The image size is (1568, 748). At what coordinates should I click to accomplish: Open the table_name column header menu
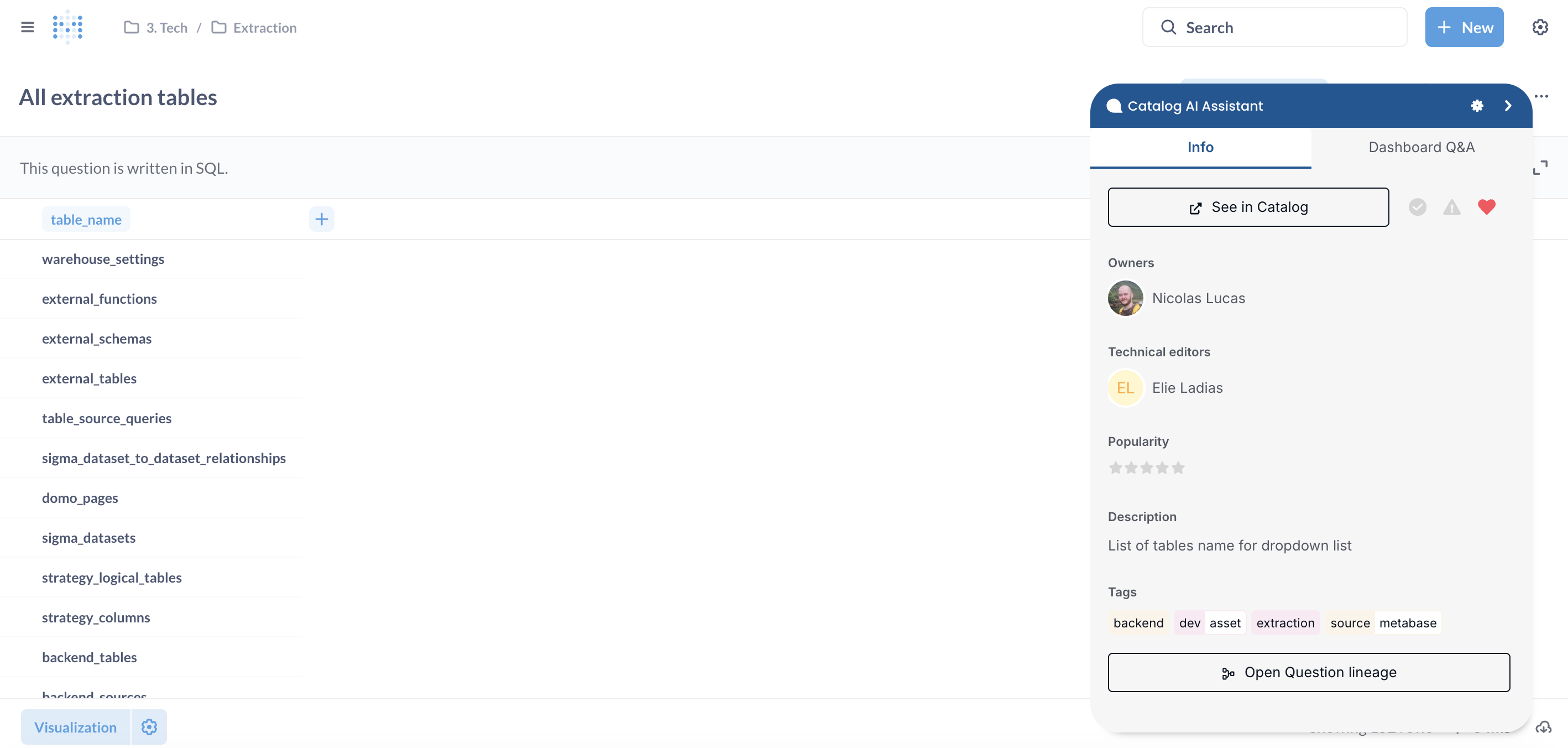(85, 219)
